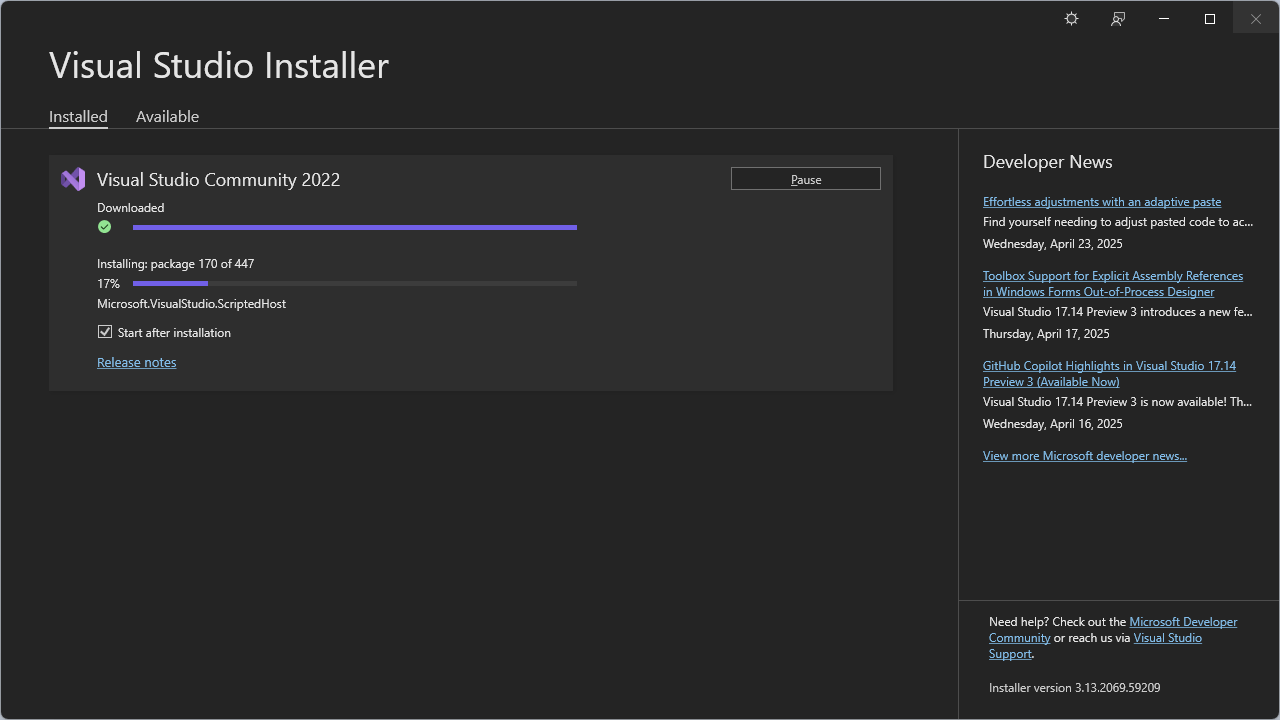Open 'Effortless adjustments with an adaptive paste' article
Viewport: 1280px width, 720px height.
click(1101, 201)
